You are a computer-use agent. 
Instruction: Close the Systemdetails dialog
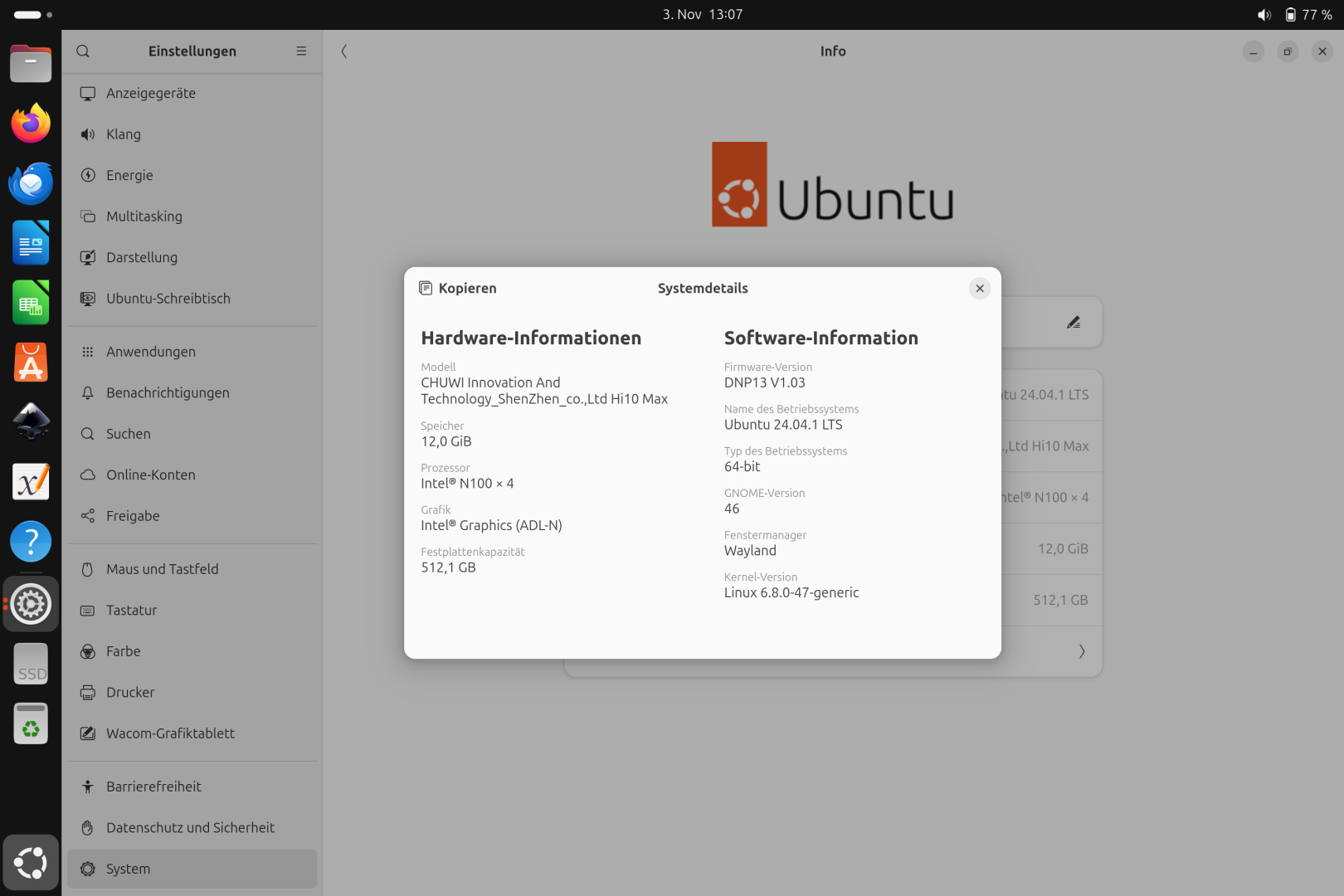[980, 289]
